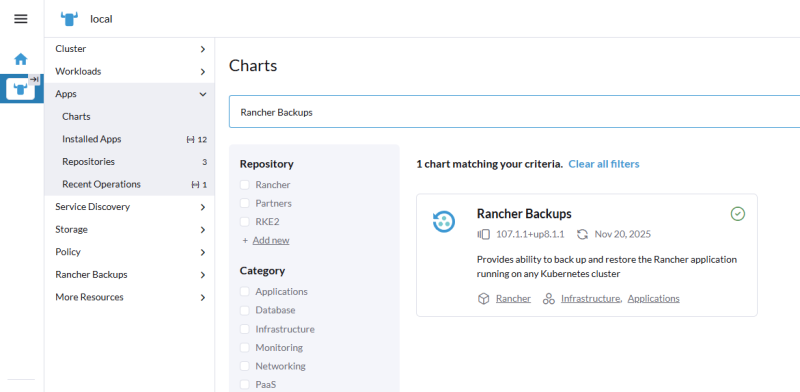This screenshot has height=392, width=800.
Task: Open the Rancher Backups chart title
Action: [x=524, y=213]
